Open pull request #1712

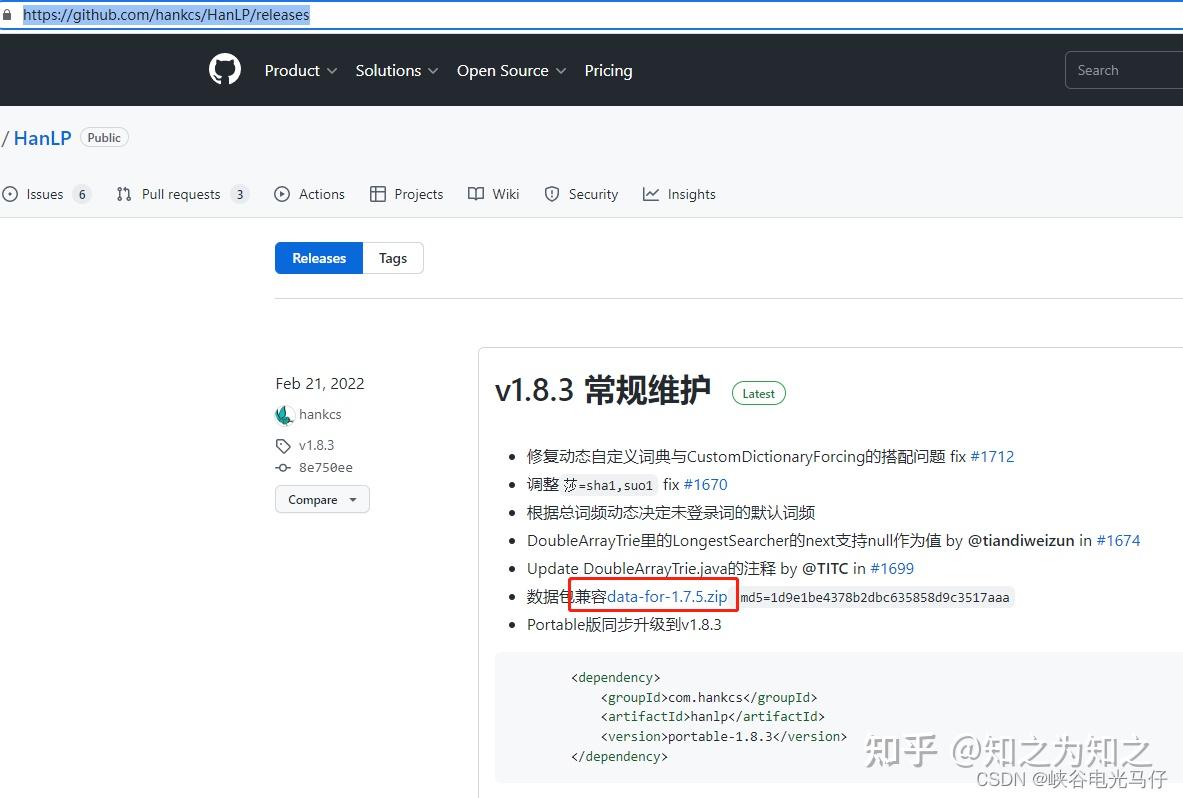[993, 455]
